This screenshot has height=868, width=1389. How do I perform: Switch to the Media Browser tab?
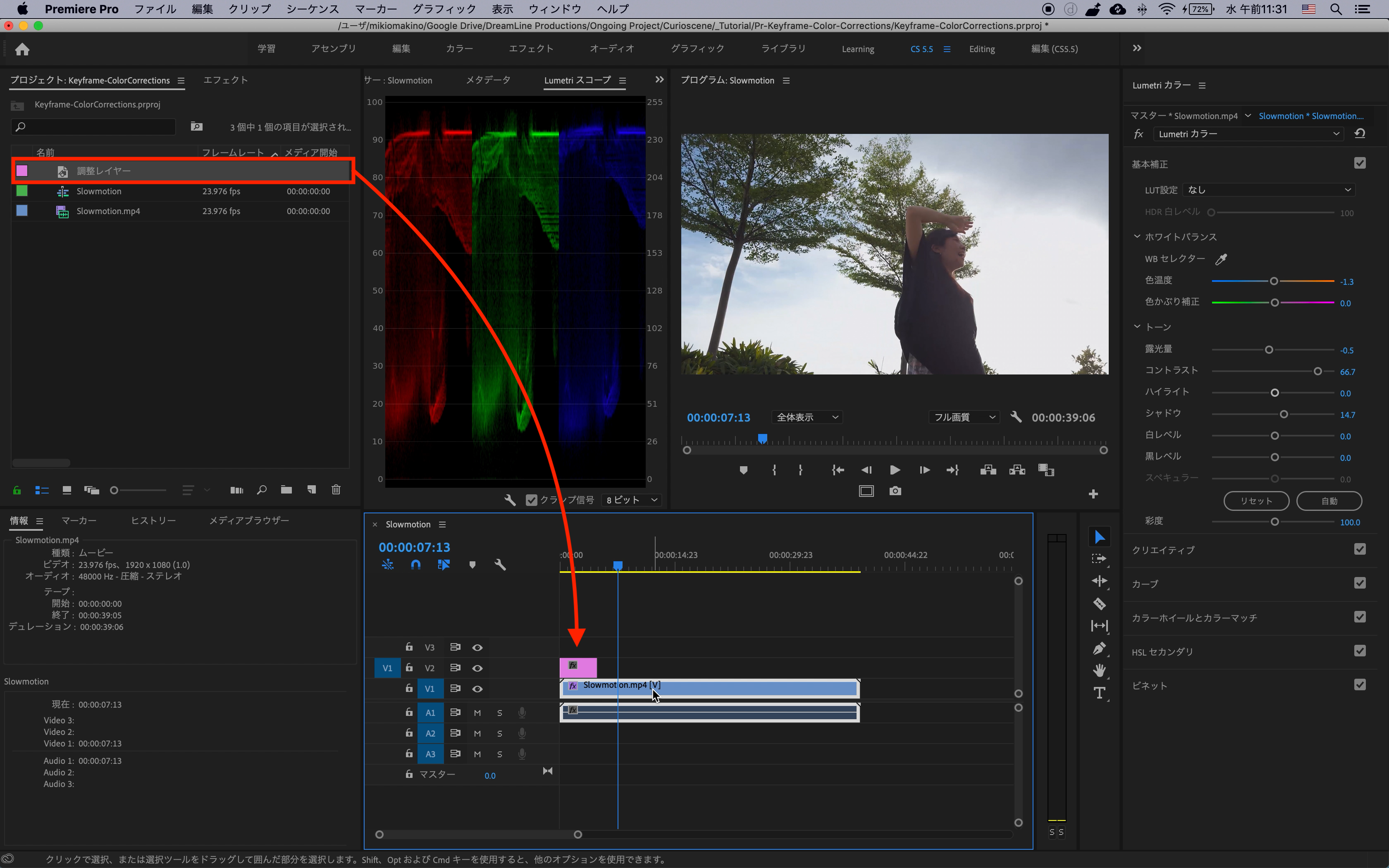pyautogui.click(x=248, y=520)
